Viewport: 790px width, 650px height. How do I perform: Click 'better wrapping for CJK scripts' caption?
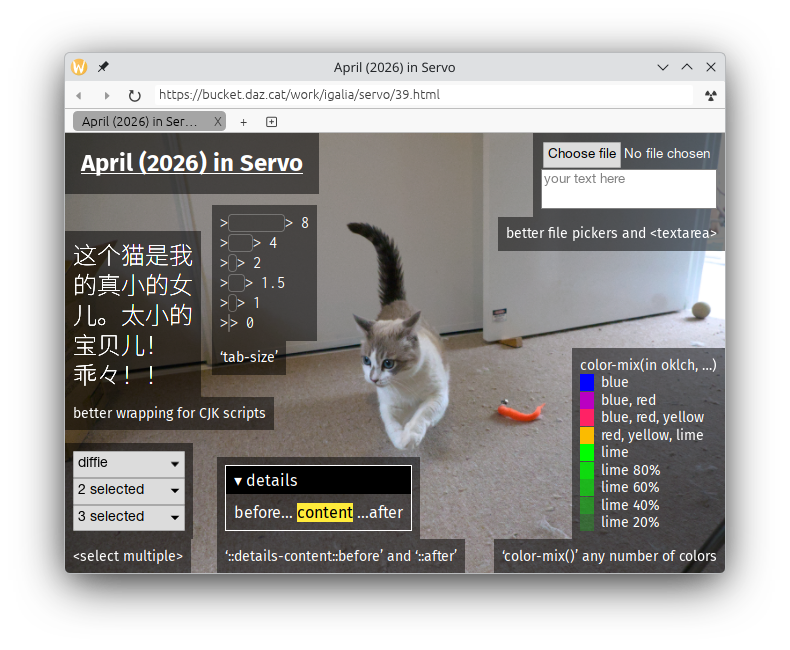coord(169,413)
